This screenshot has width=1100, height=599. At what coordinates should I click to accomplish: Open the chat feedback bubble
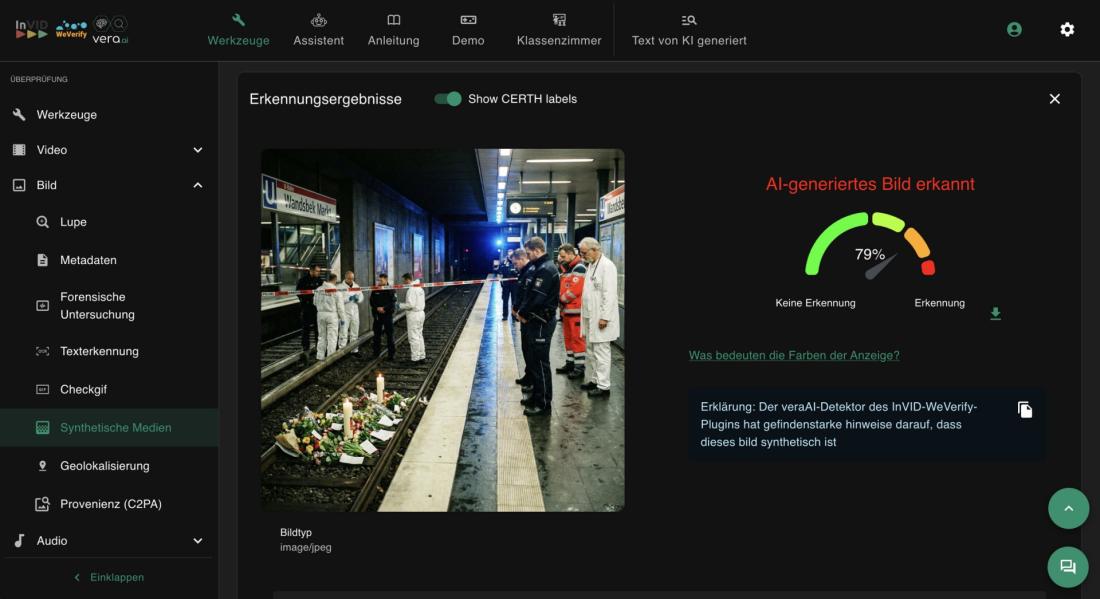(x=1068, y=567)
